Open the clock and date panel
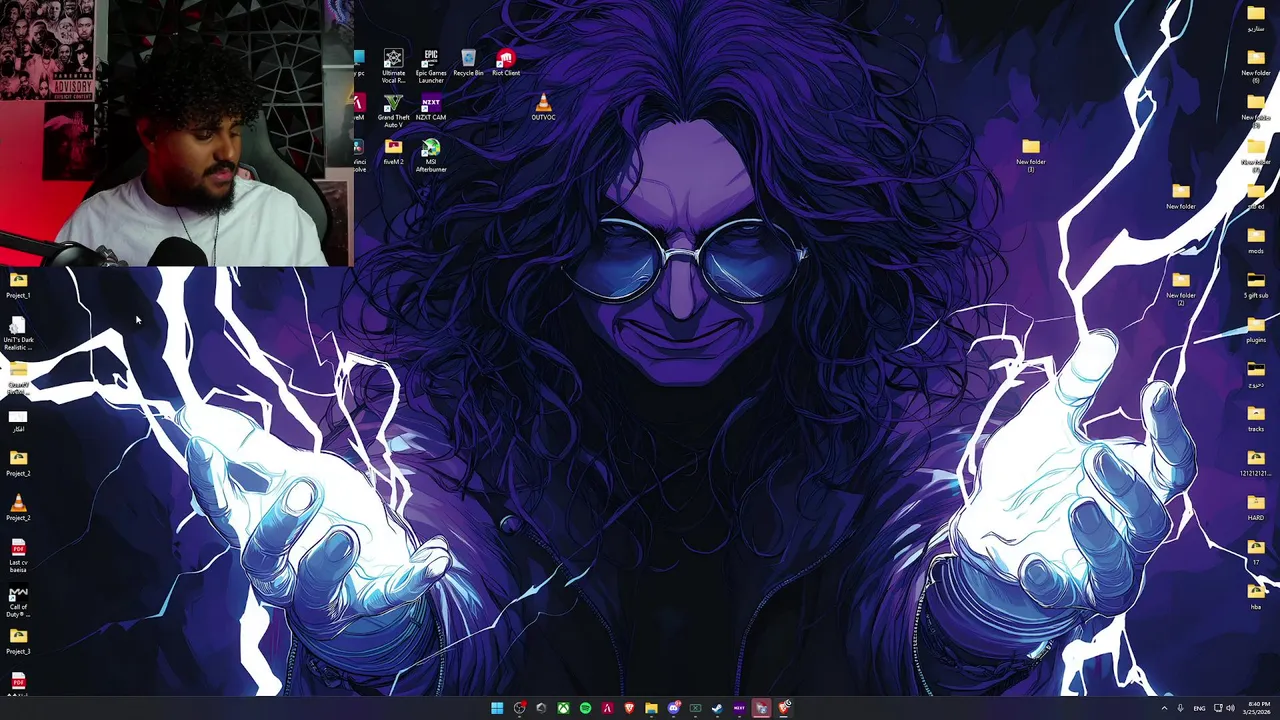 coord(1259,708)
